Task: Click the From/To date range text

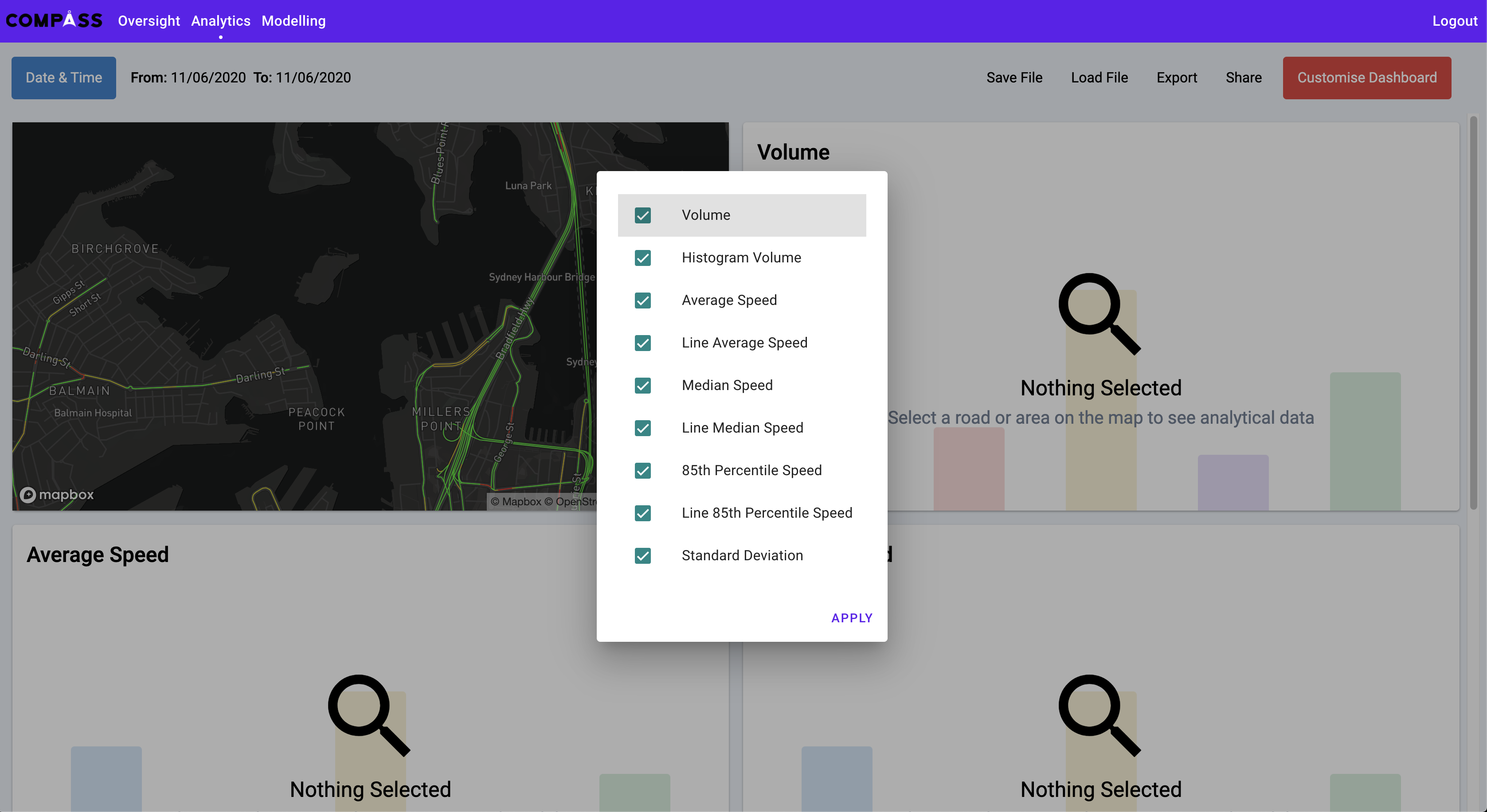Action: tap(241, 77)
